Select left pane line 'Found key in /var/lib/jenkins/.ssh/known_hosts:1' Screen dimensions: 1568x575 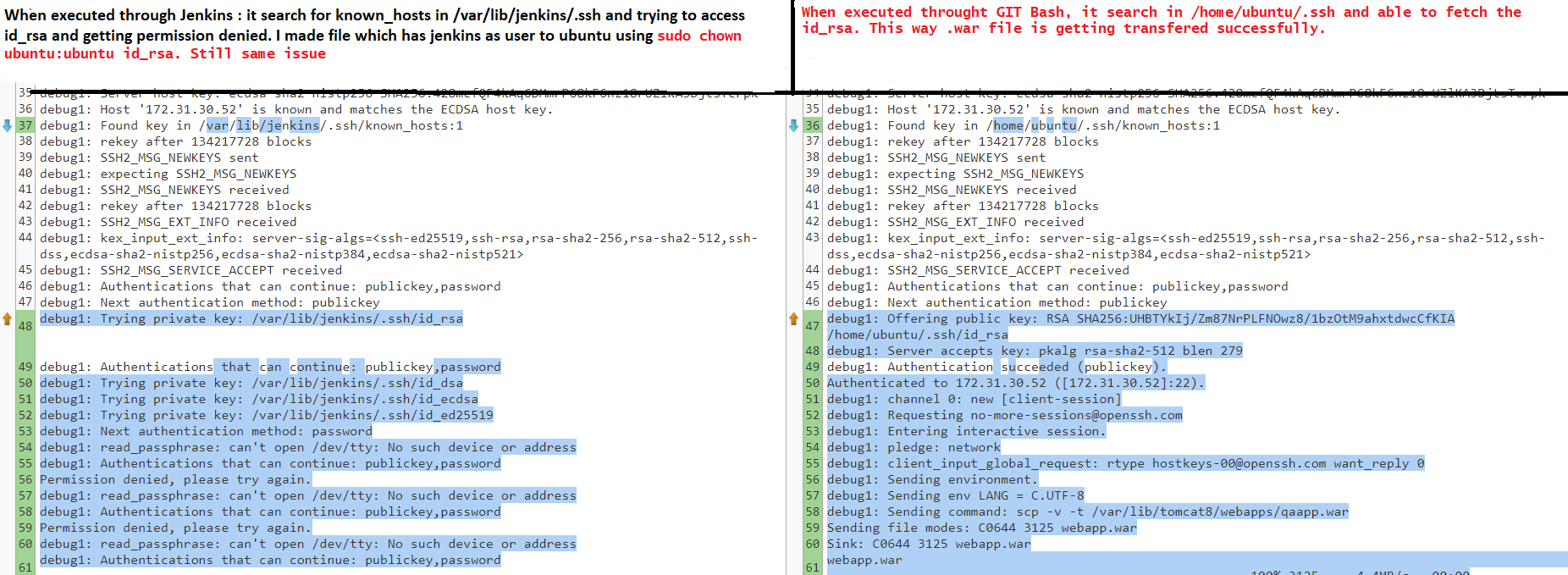point(251,125)
